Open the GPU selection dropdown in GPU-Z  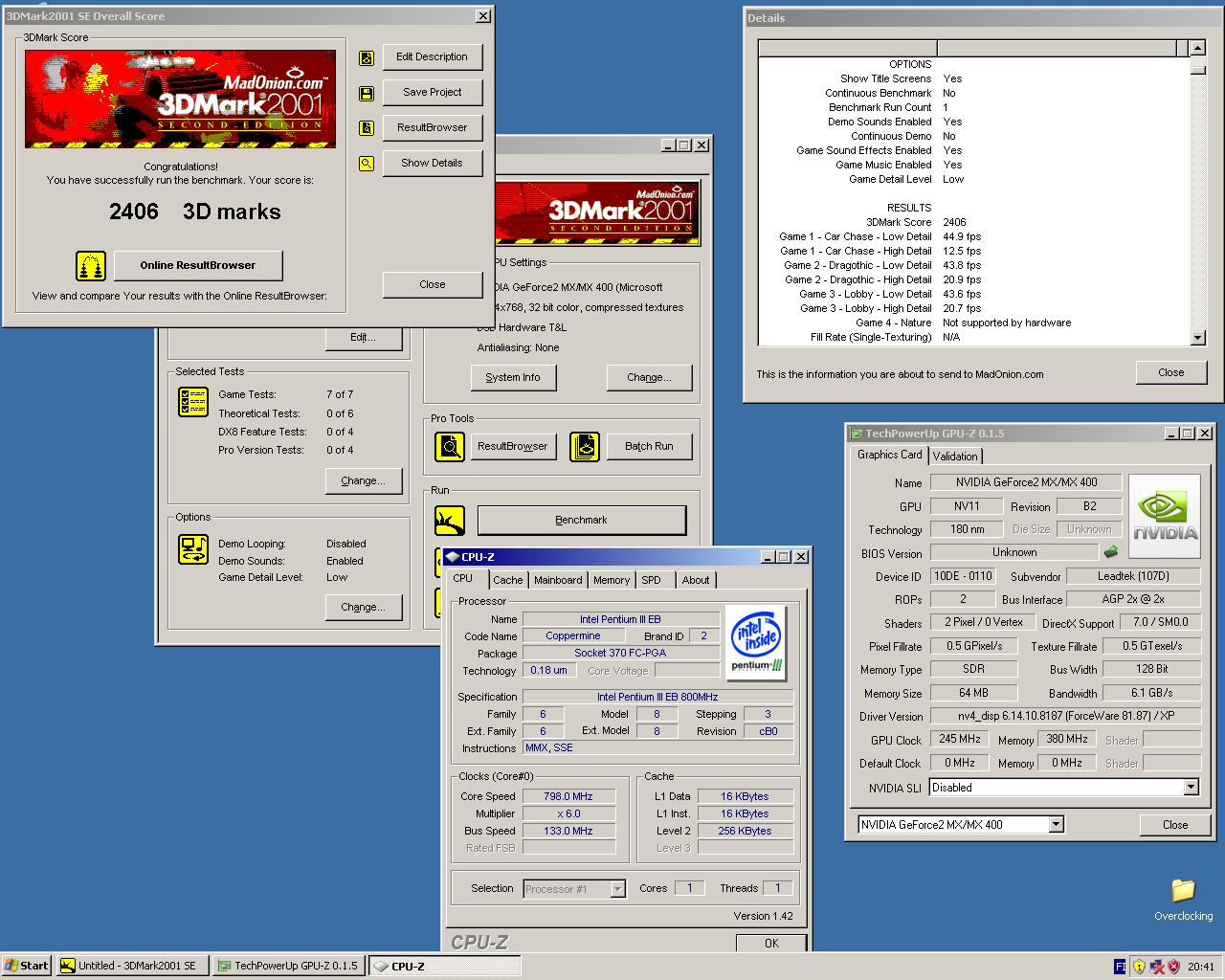(x=1056, y=825)
